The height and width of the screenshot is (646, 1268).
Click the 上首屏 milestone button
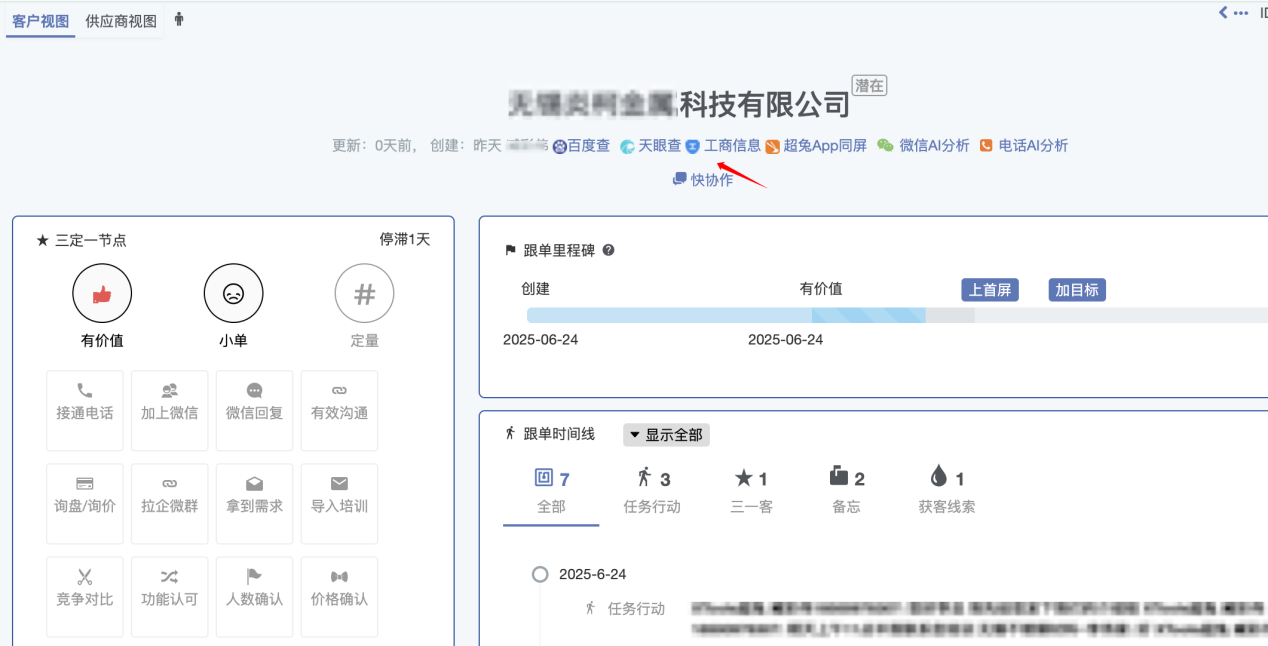[x=990, y=290]
